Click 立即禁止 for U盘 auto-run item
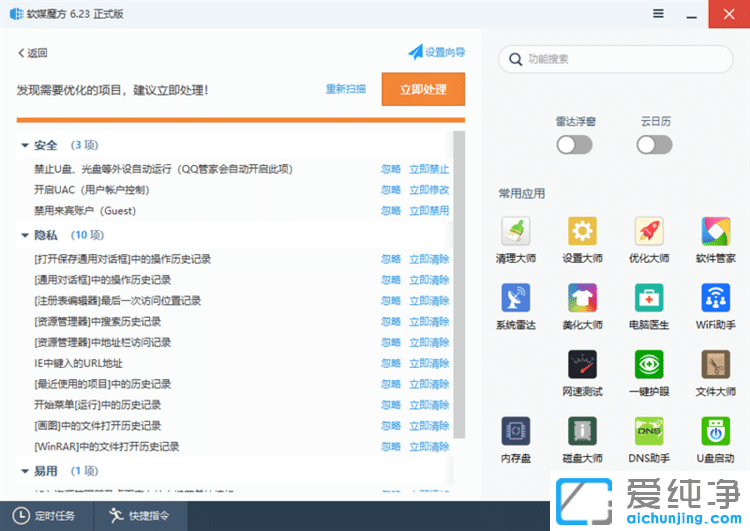 (429, 169)
